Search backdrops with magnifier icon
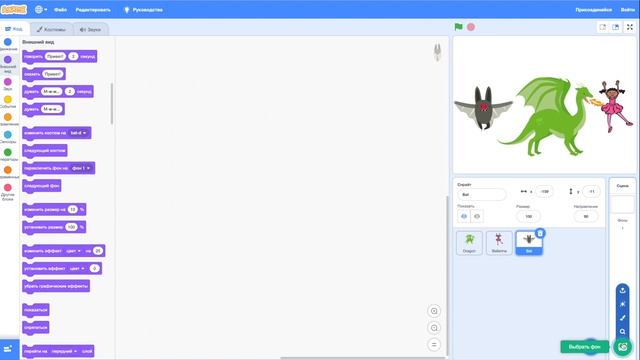The height and width of the screenshot is (360, 640). tap(622, 332)
